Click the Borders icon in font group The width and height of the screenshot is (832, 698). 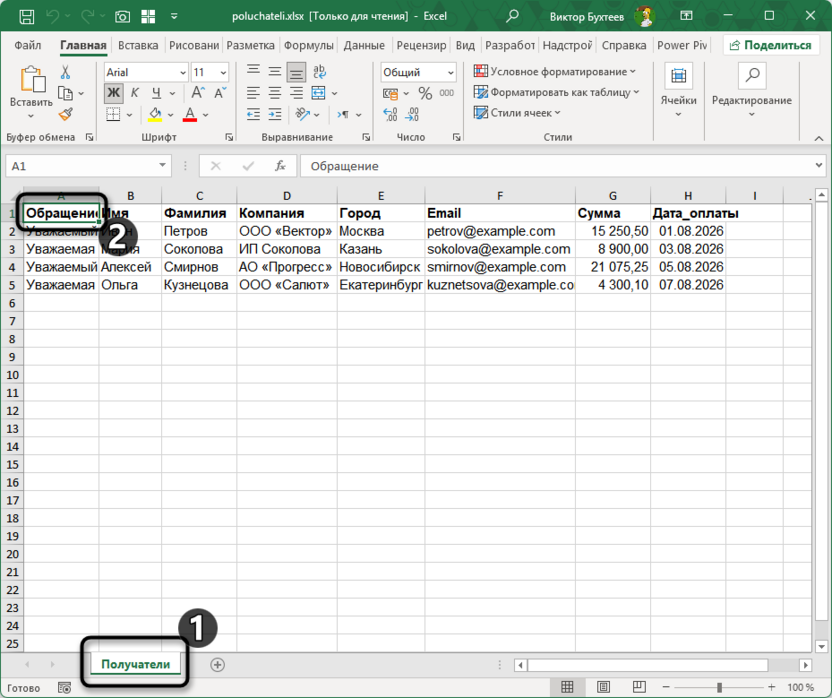[113, 114]
